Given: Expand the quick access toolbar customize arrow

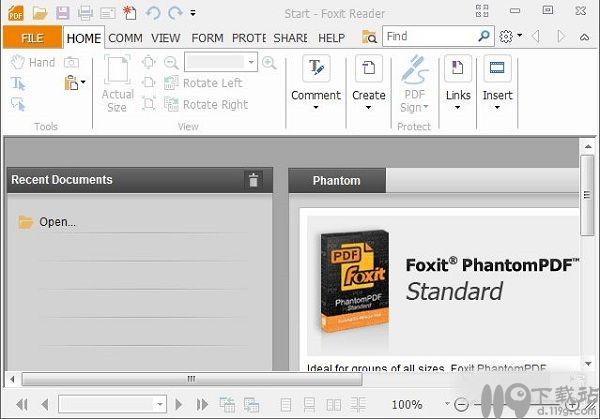Looking at the screenshot, I should click(193, 13).
